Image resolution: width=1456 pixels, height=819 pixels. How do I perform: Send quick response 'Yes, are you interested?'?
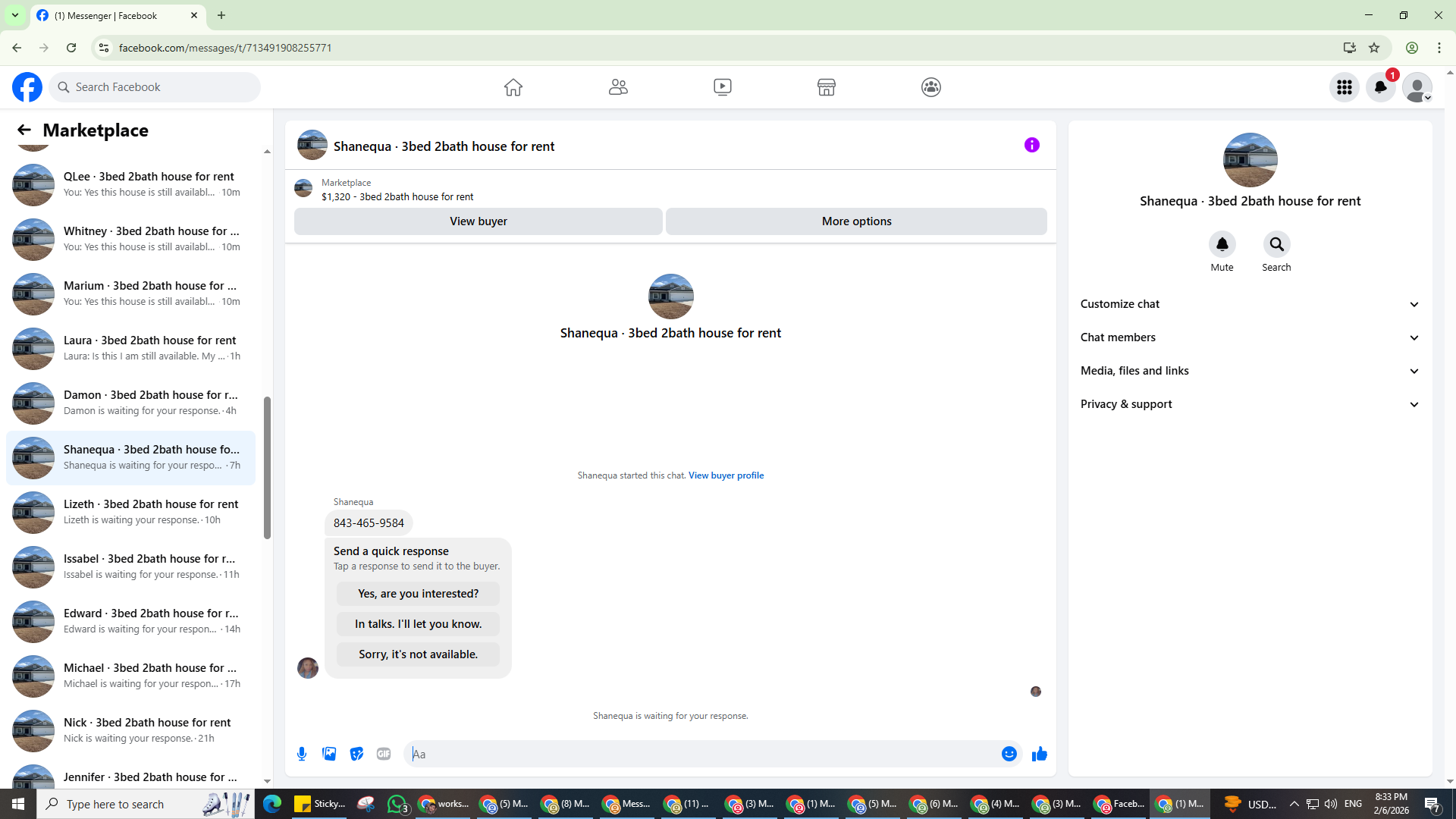pos(418,594)
